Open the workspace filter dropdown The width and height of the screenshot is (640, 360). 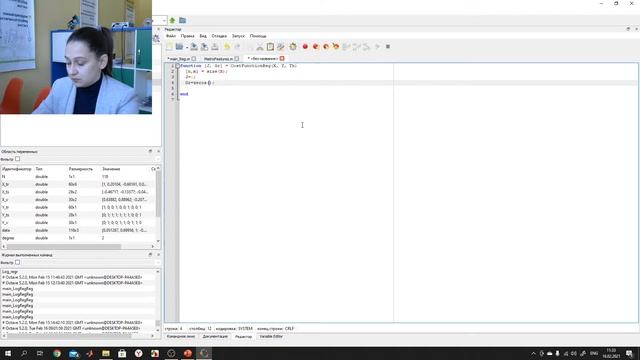(x=158, y=159)
